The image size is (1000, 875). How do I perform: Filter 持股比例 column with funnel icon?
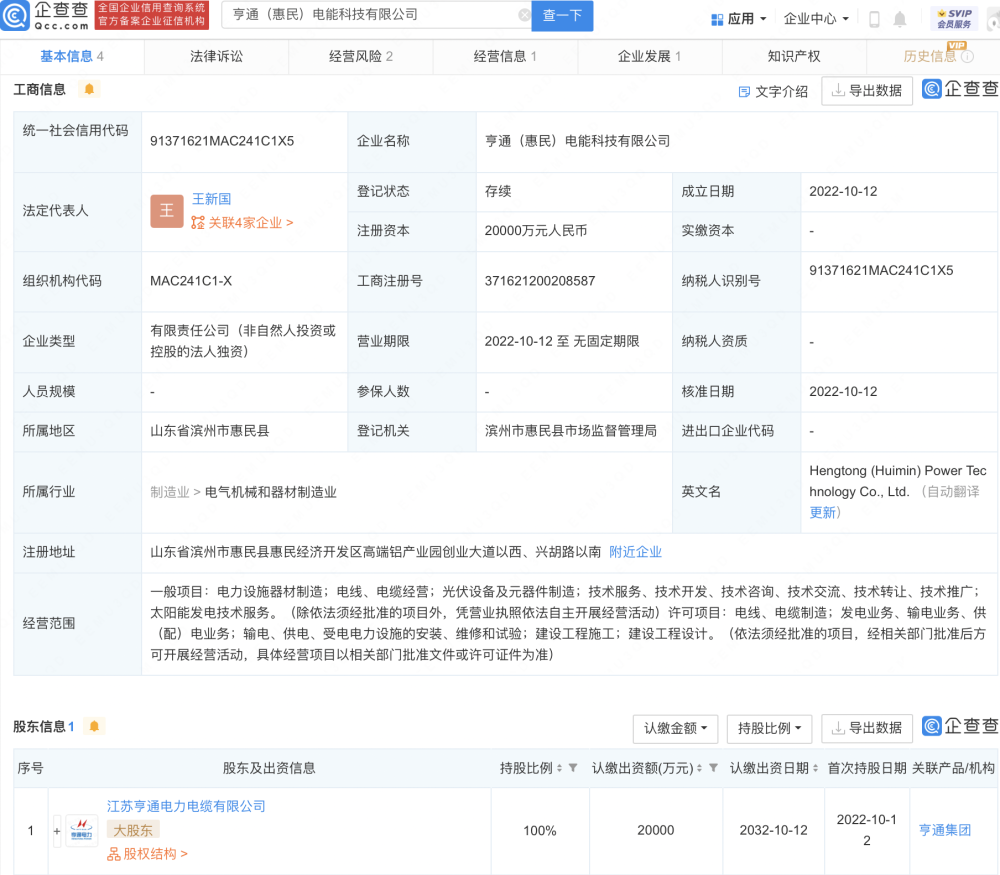pyautogui.click(x=573, y=768)
